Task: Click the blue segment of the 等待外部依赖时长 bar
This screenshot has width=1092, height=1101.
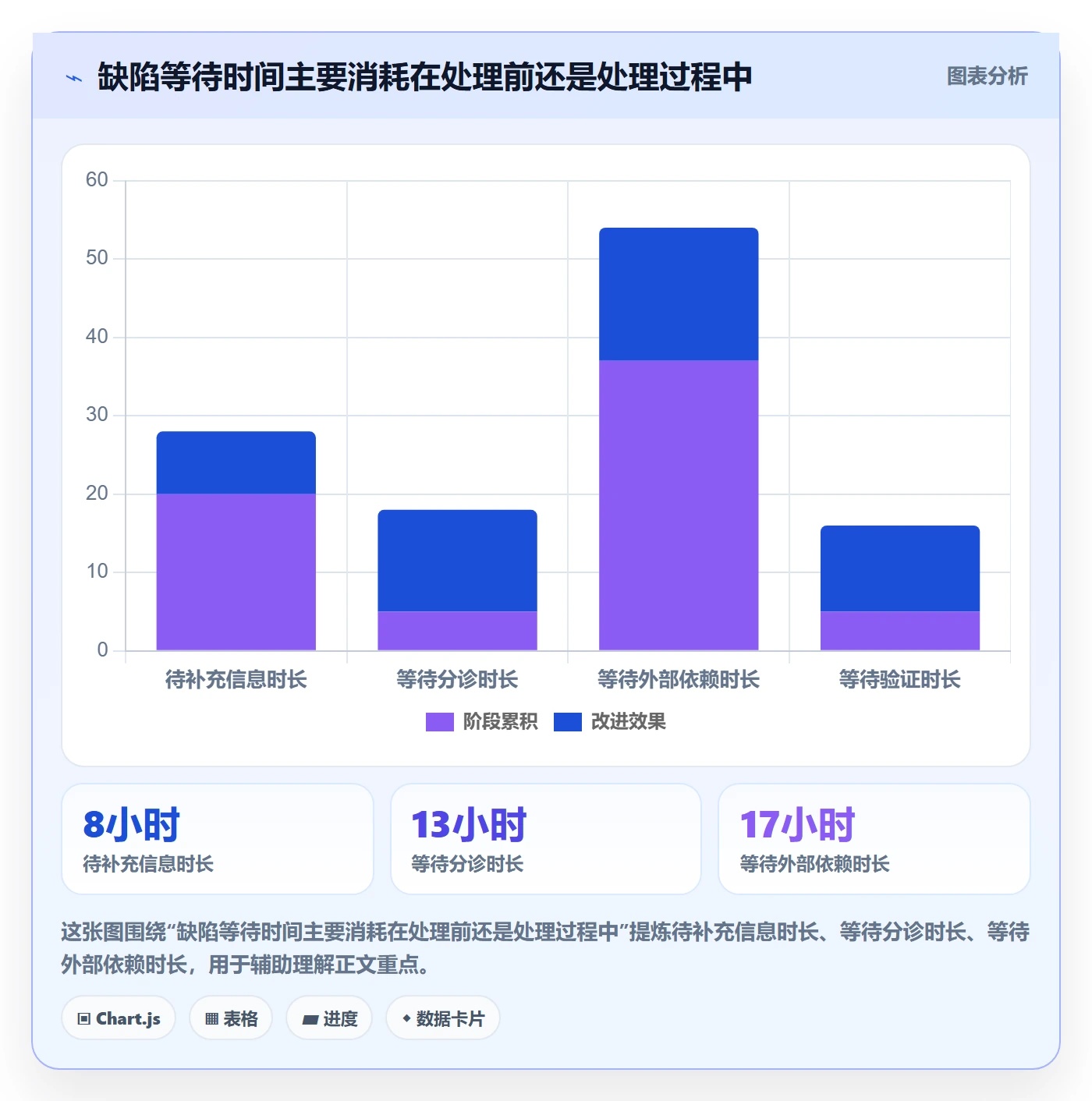Action: [x=679, y=294]
